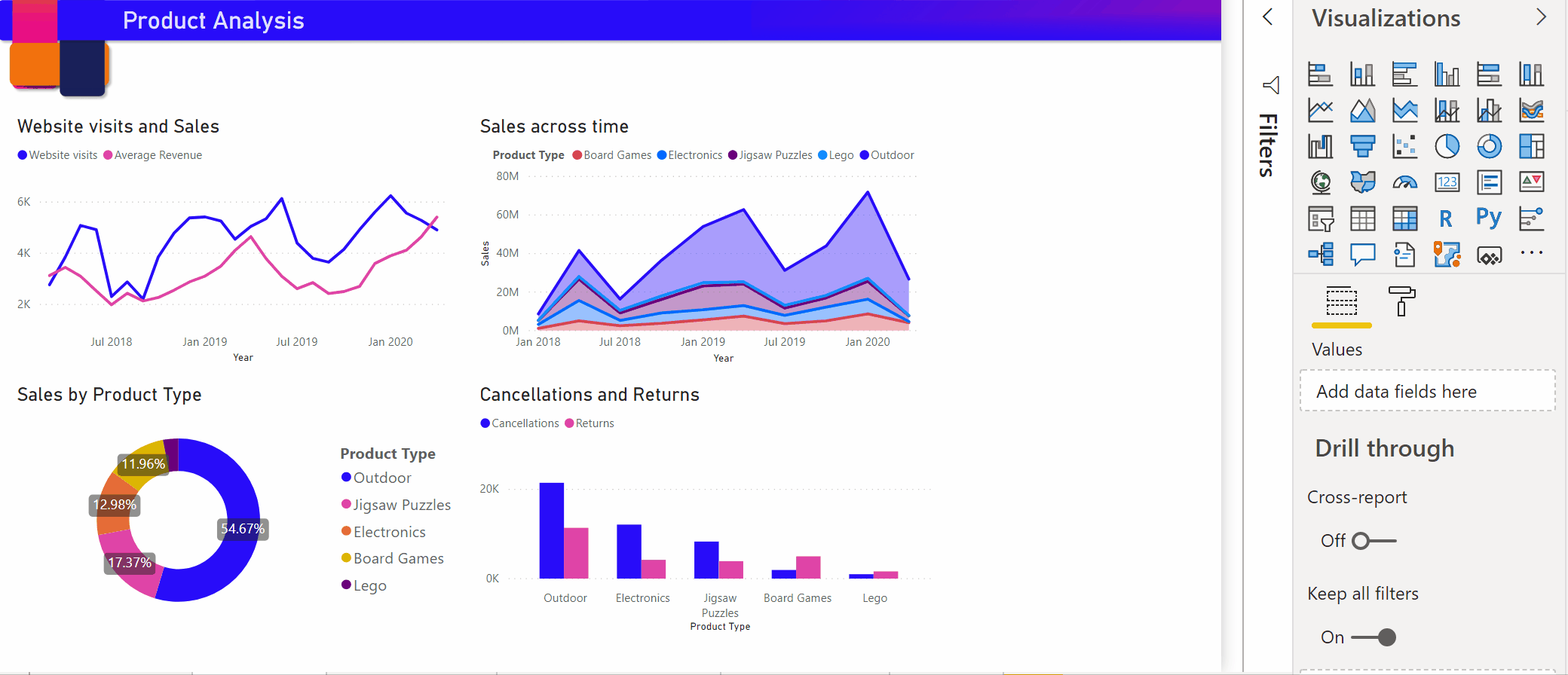Image resolution: width=1568 pixels, height=675 pixels.
Task: Insert a Python visual
Action: pyautogui.click(x=1489, y=218)
